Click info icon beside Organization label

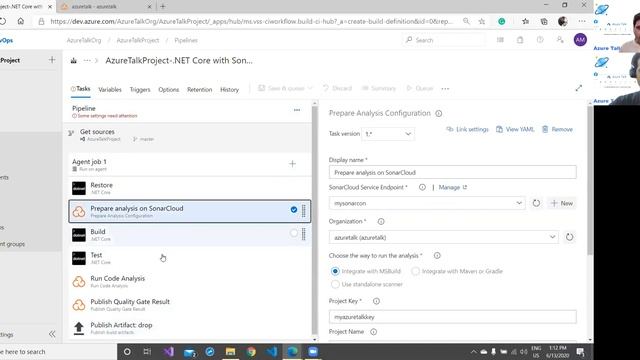(x=381, y=221)
